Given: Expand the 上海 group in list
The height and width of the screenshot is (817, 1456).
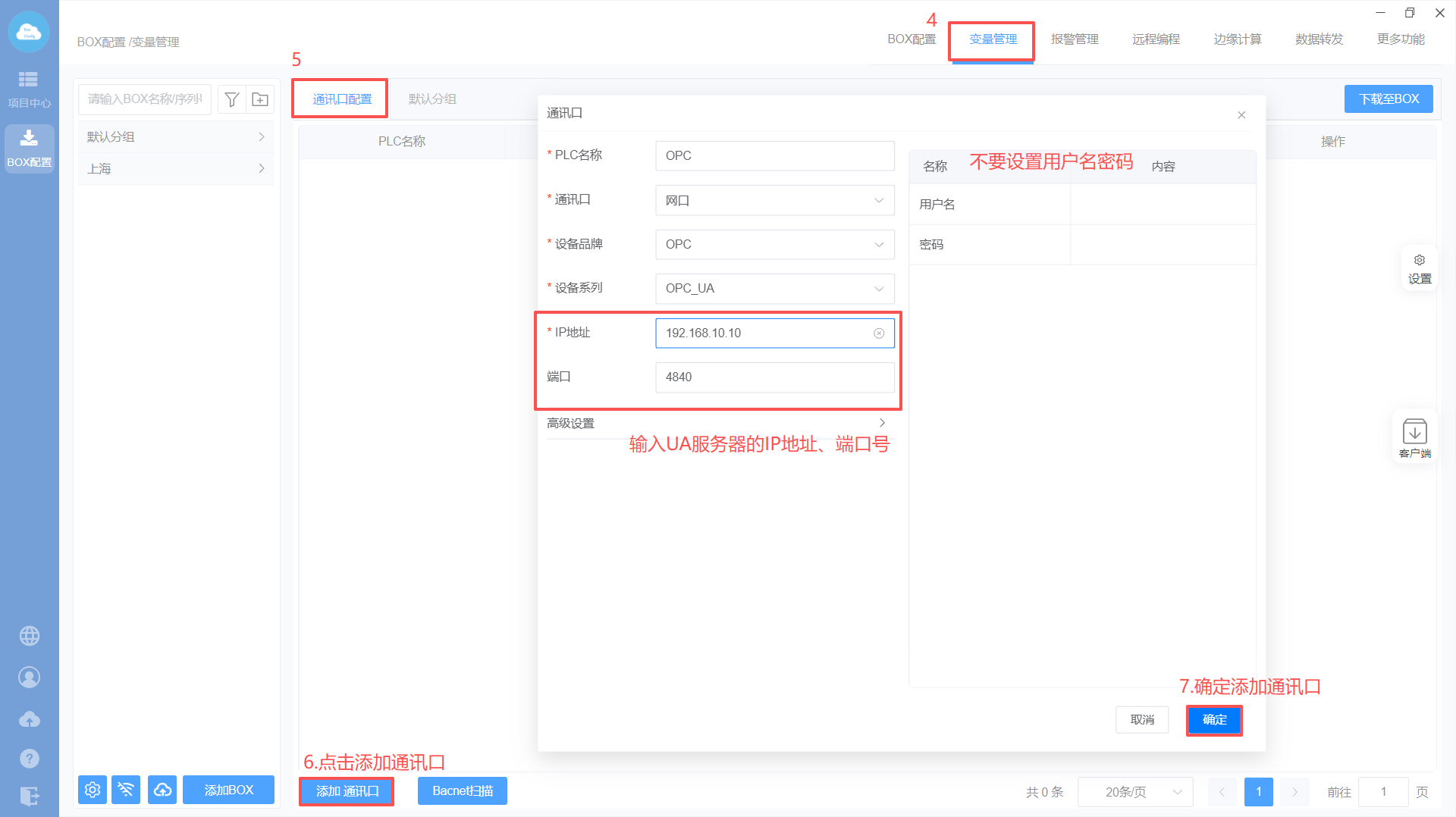Looking at the screenshot, I should (x=176, y=169).
